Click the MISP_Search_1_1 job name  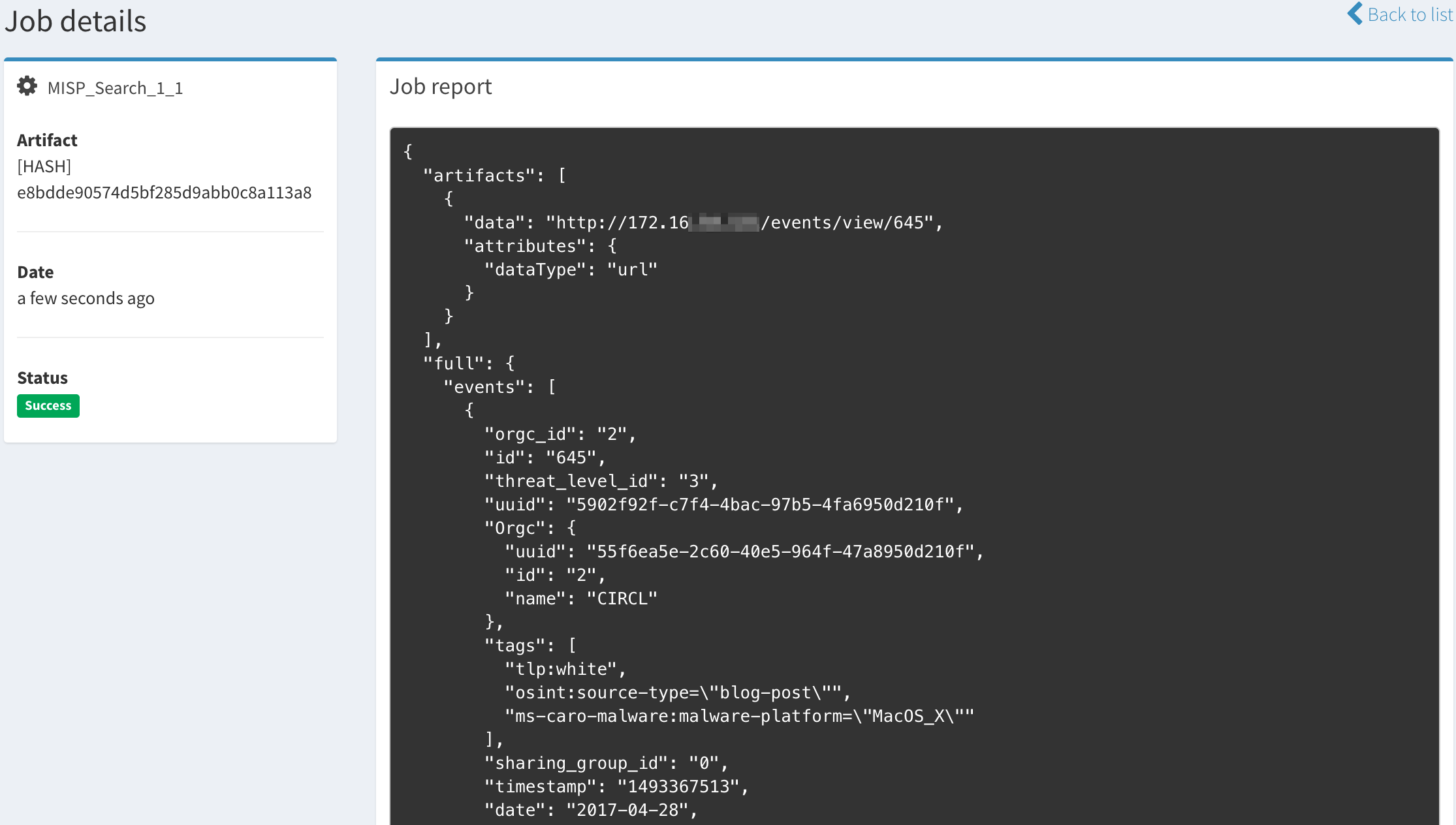pos(115,88)
